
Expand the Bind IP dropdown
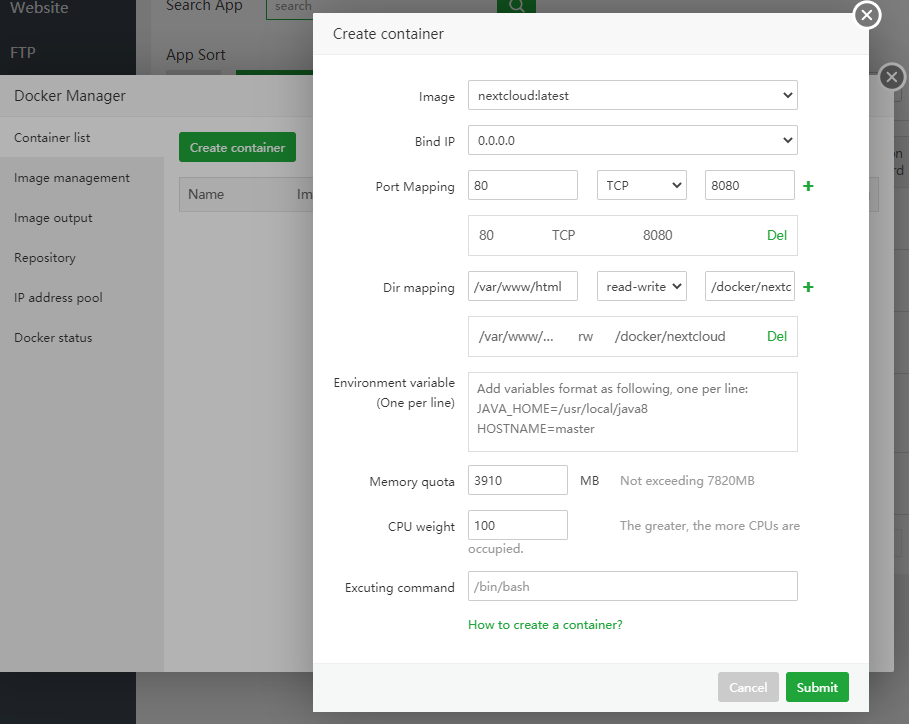632,141
